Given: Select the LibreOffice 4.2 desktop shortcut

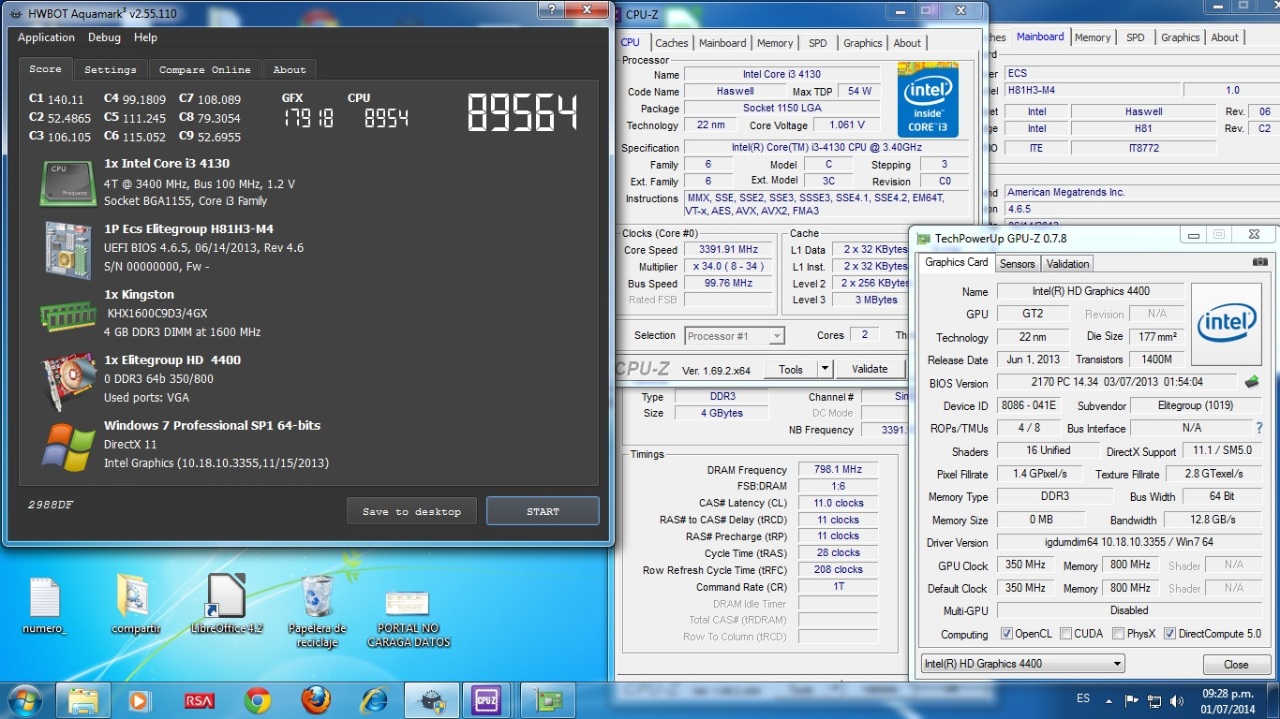Looking at the screenshot, I should 226,605.
